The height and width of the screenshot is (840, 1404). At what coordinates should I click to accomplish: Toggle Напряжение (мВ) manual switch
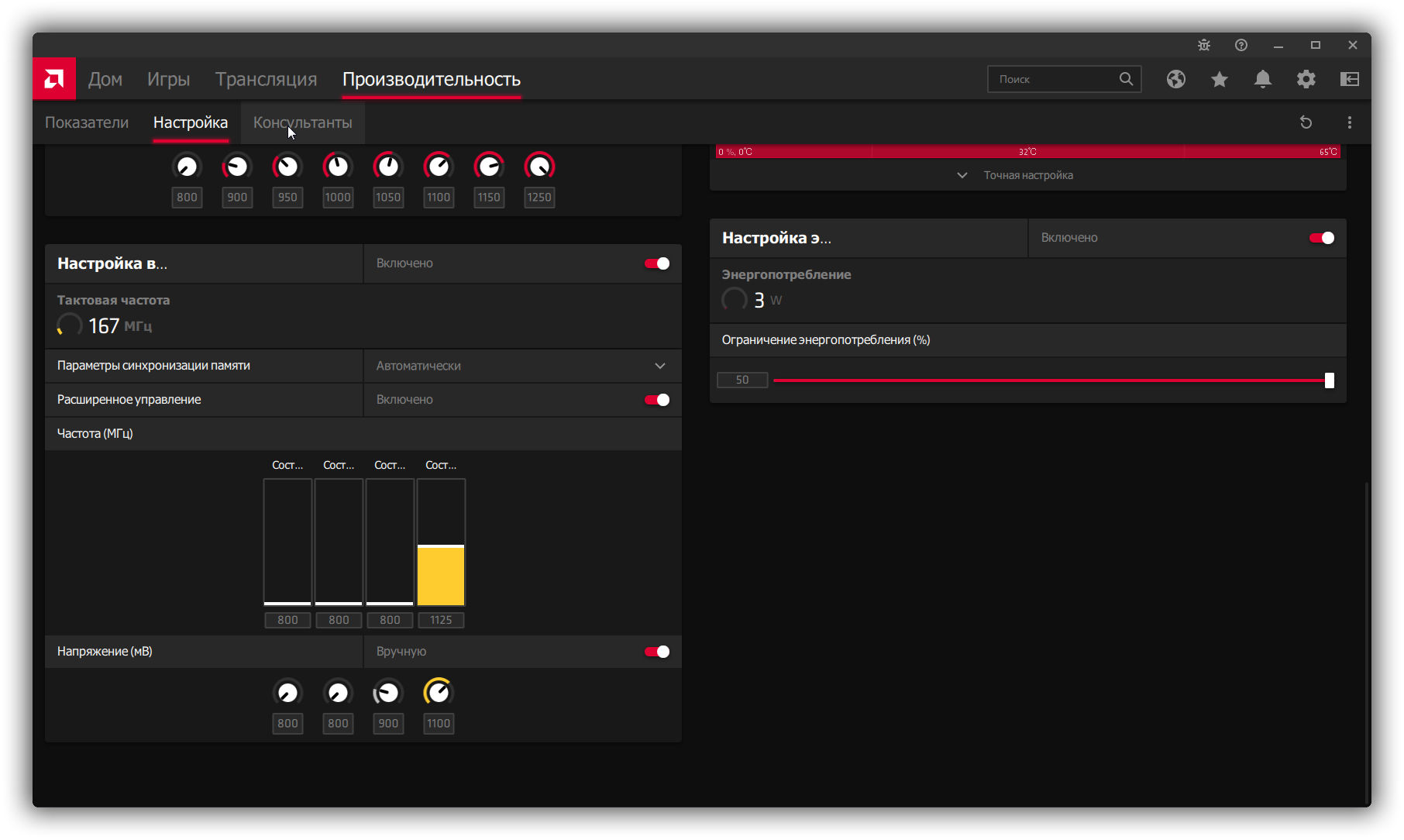(656, 652)
